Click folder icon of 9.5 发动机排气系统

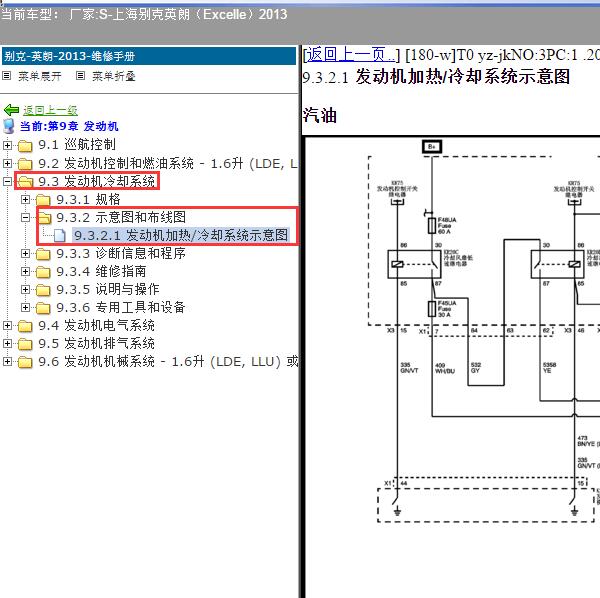(x=25, y=344)
